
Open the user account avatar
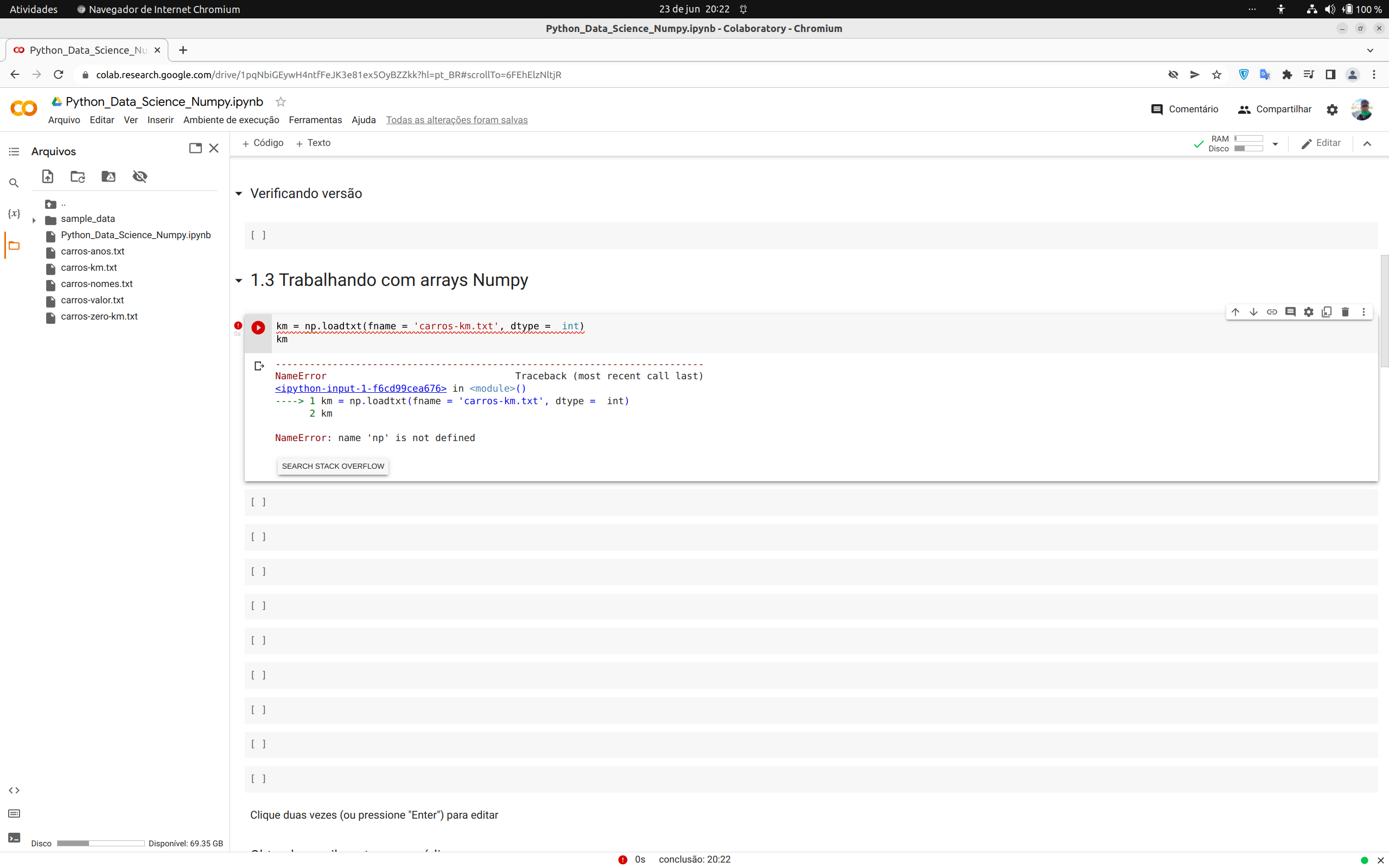(1361, 109)
